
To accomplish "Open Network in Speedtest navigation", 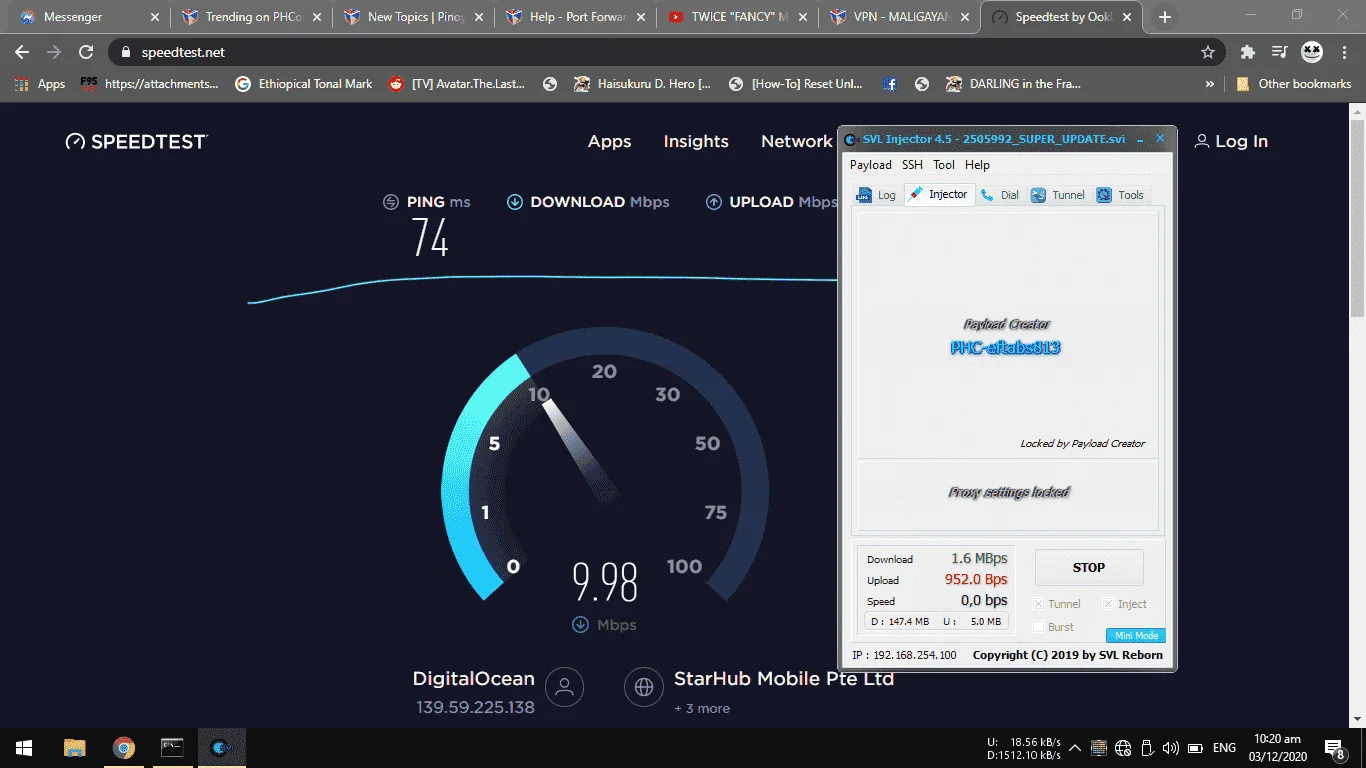I will click(x=797, y=142).
